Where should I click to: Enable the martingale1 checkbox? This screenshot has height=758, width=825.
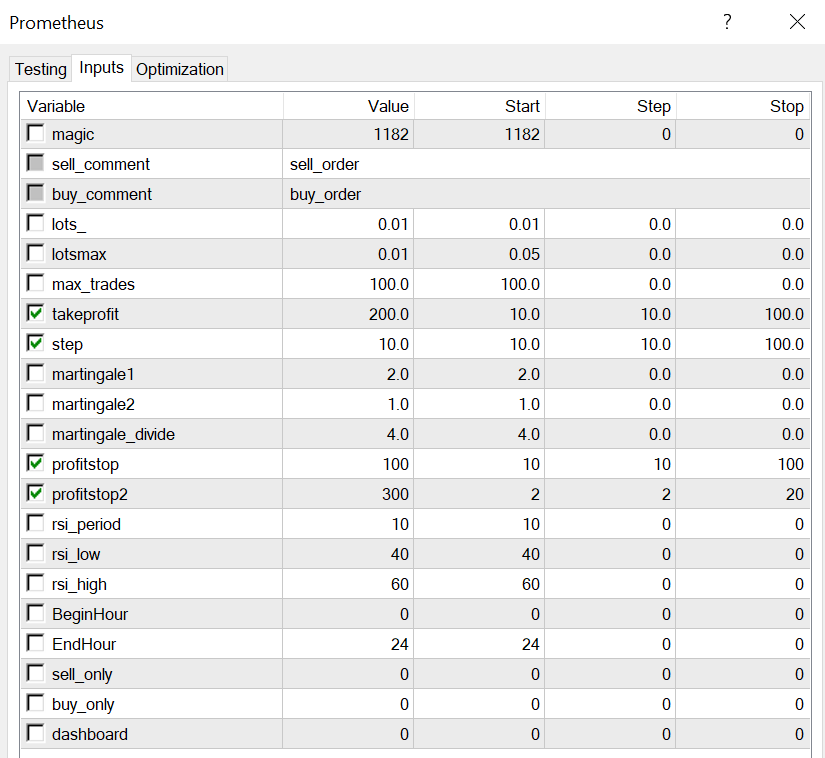(x=36, y=372)
